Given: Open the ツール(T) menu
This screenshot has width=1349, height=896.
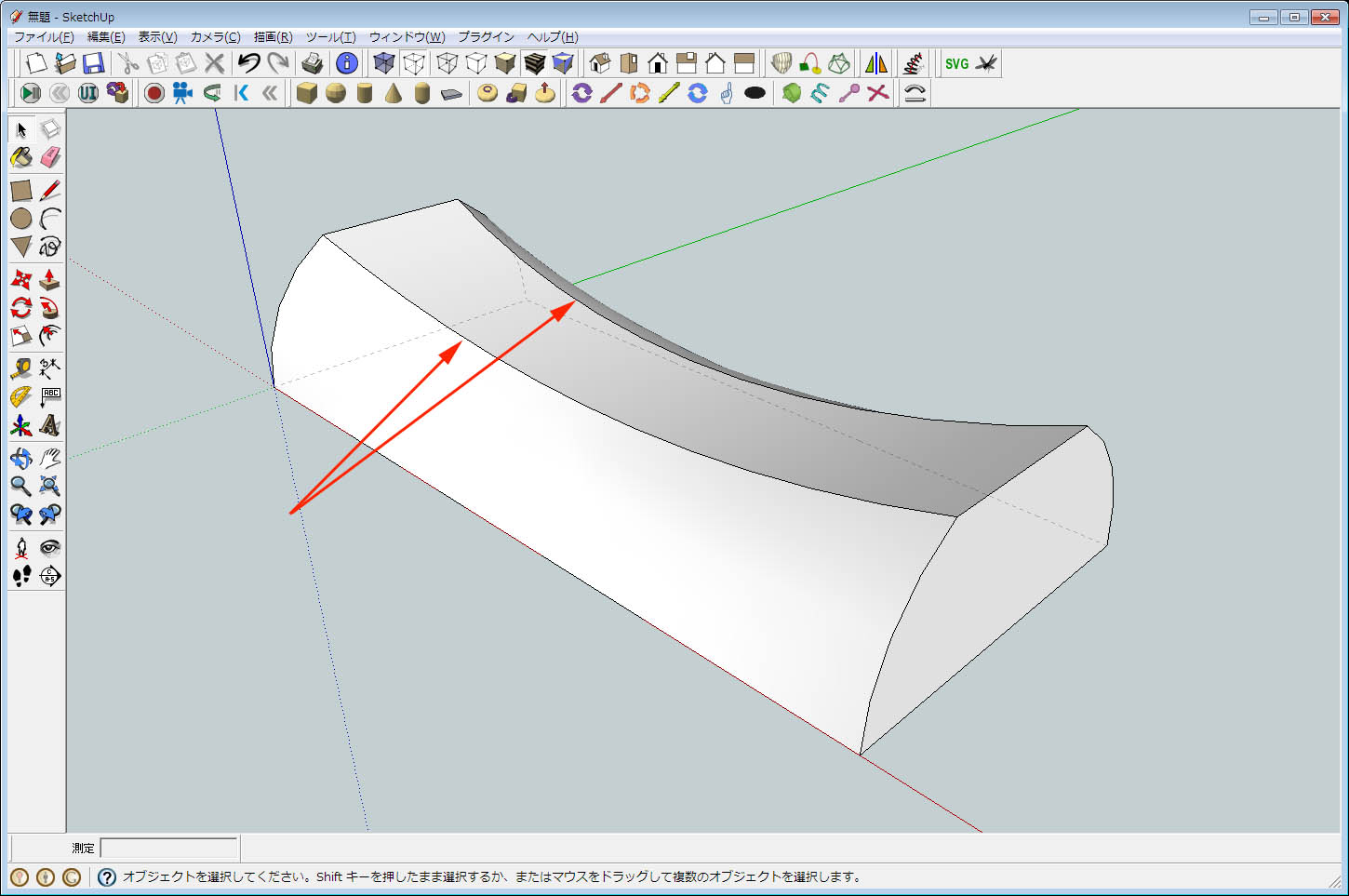Looking at the screenshot, I should (331, 37).
